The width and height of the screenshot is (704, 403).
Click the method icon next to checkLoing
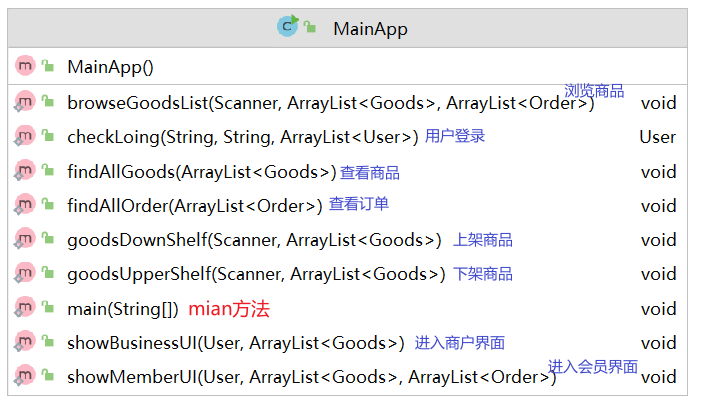tap(25, 136)
